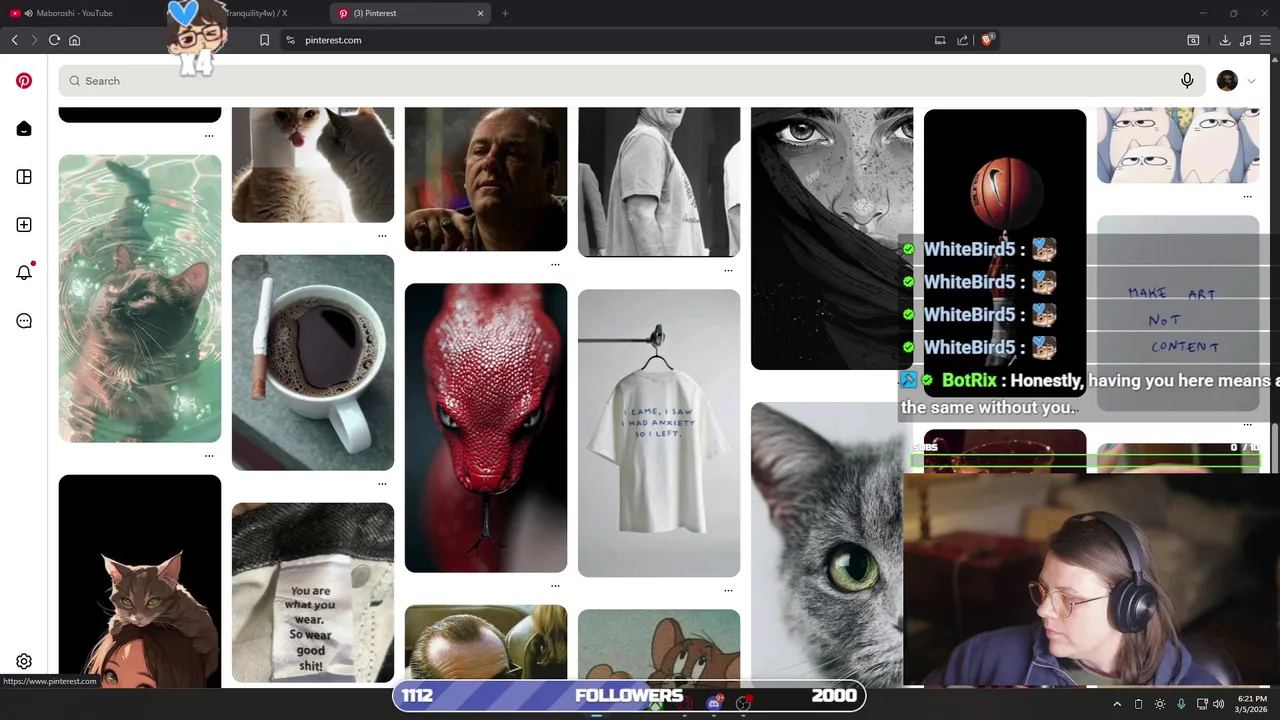Open the red snake pin
This screenshot has height=720, width=1280.
coord(486,428)
